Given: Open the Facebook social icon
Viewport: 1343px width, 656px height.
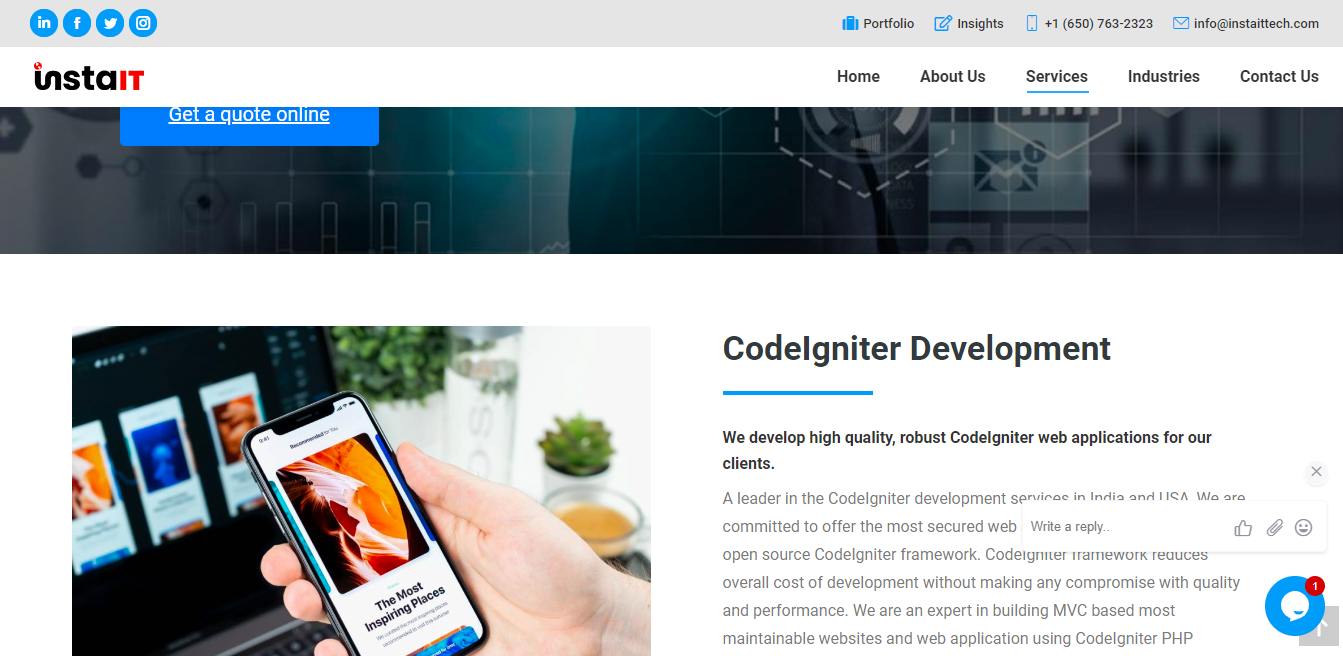Looking at the screenshot, I should point(77,23).
